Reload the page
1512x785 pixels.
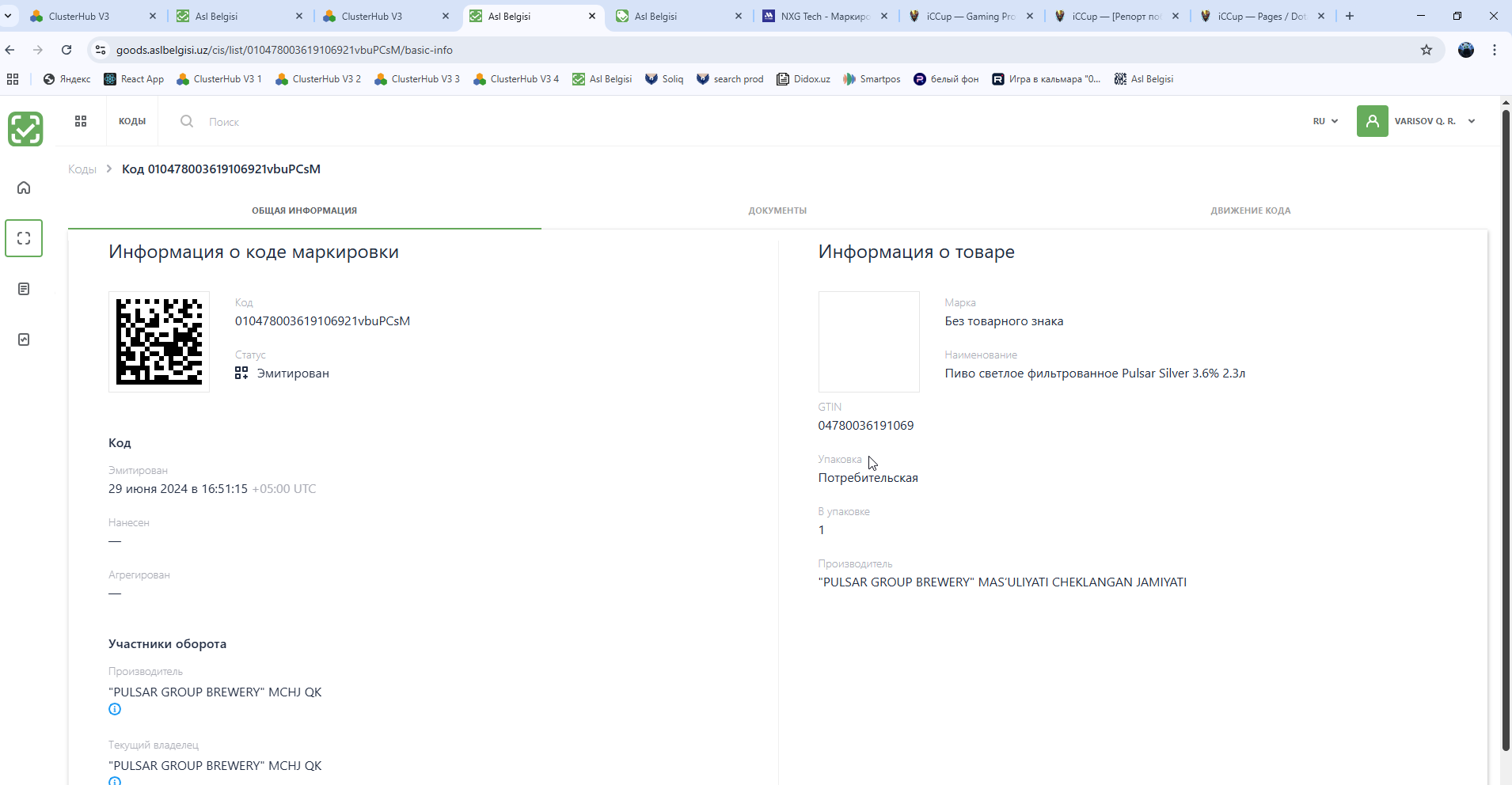coord(66,50)
